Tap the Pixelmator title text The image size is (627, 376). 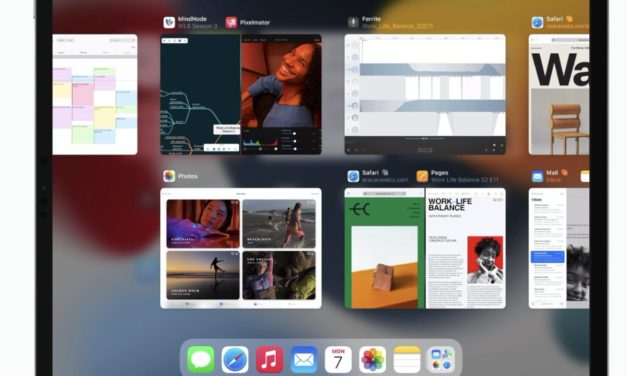click(255, 22)
